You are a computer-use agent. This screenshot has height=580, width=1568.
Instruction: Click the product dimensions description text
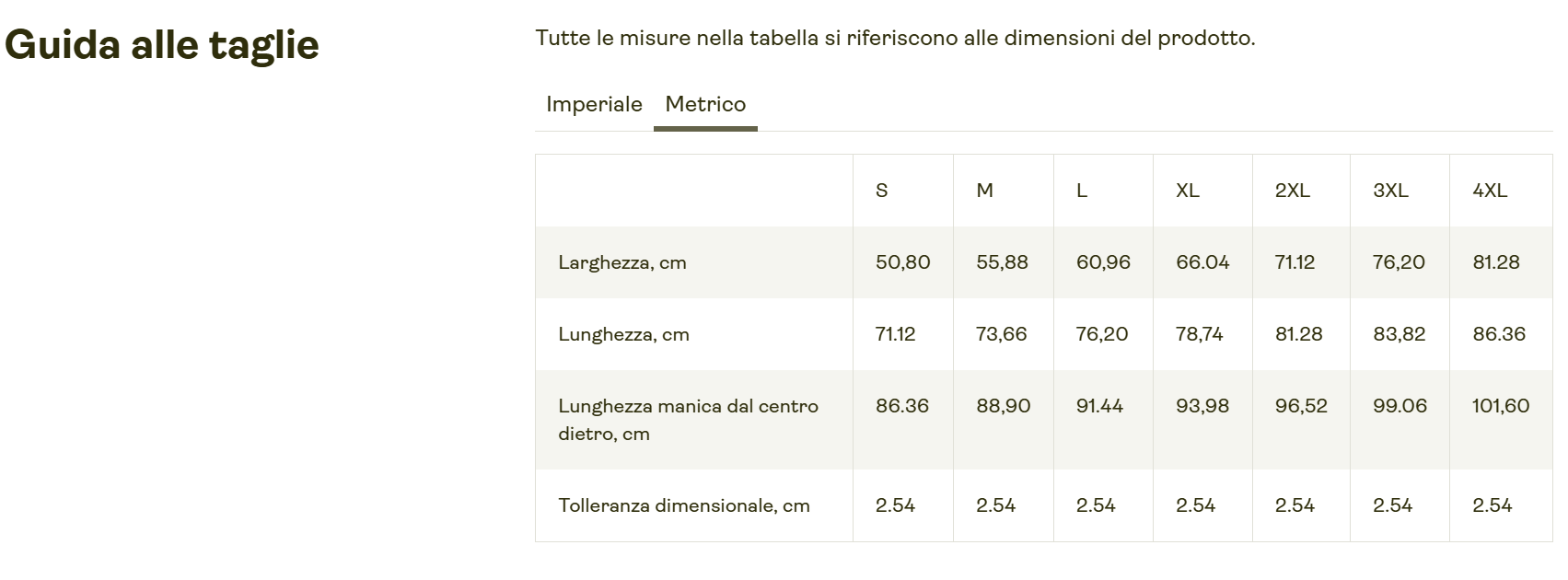(895, 38)
